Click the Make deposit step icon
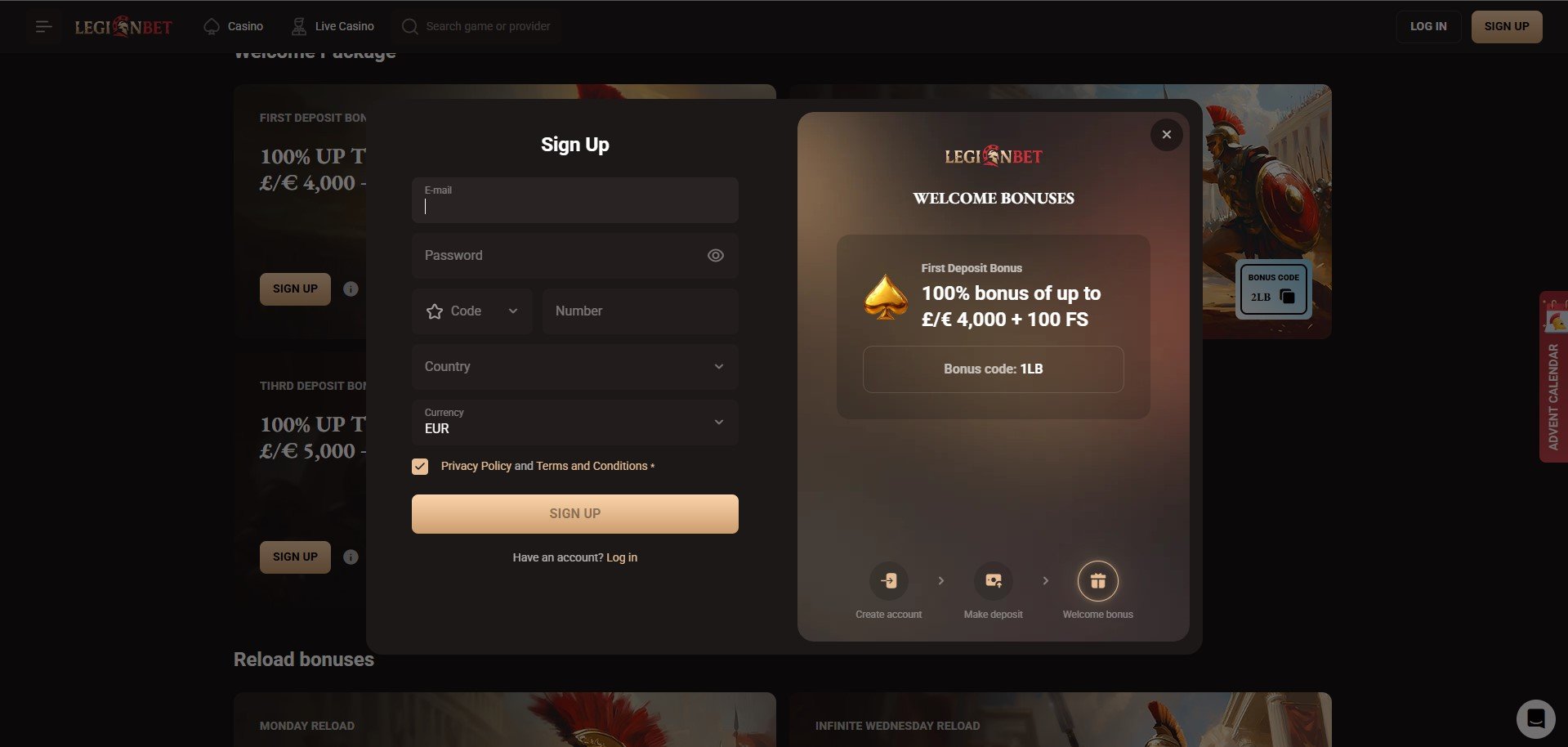Screen dimensions: 1568x747 (994, 580)
